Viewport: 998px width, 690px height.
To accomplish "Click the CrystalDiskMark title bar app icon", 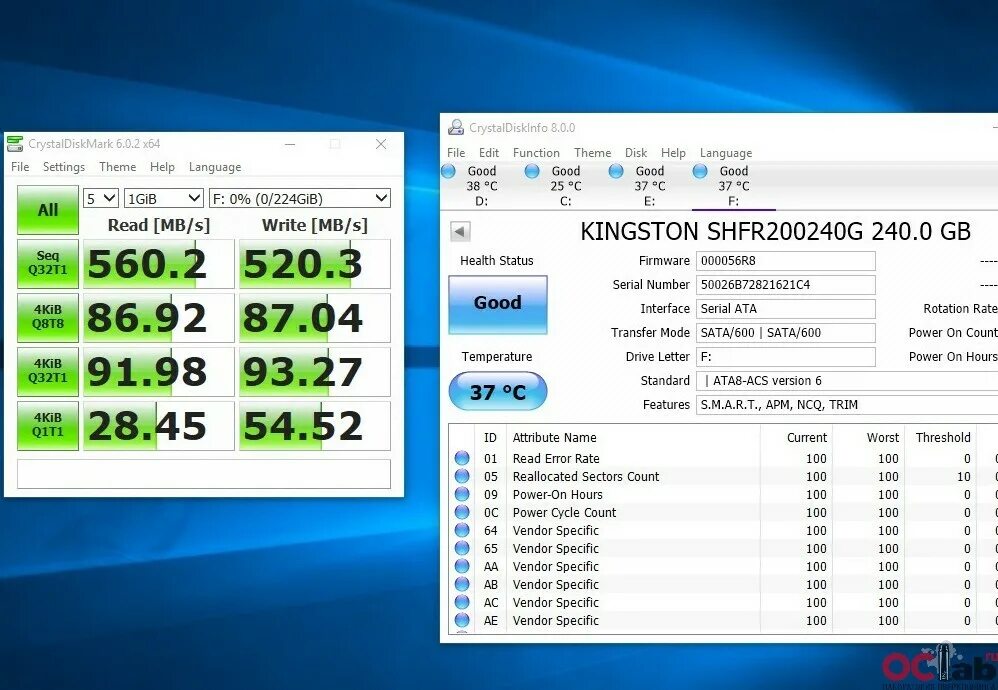I will pyautogui.click(x=15, y=144).
